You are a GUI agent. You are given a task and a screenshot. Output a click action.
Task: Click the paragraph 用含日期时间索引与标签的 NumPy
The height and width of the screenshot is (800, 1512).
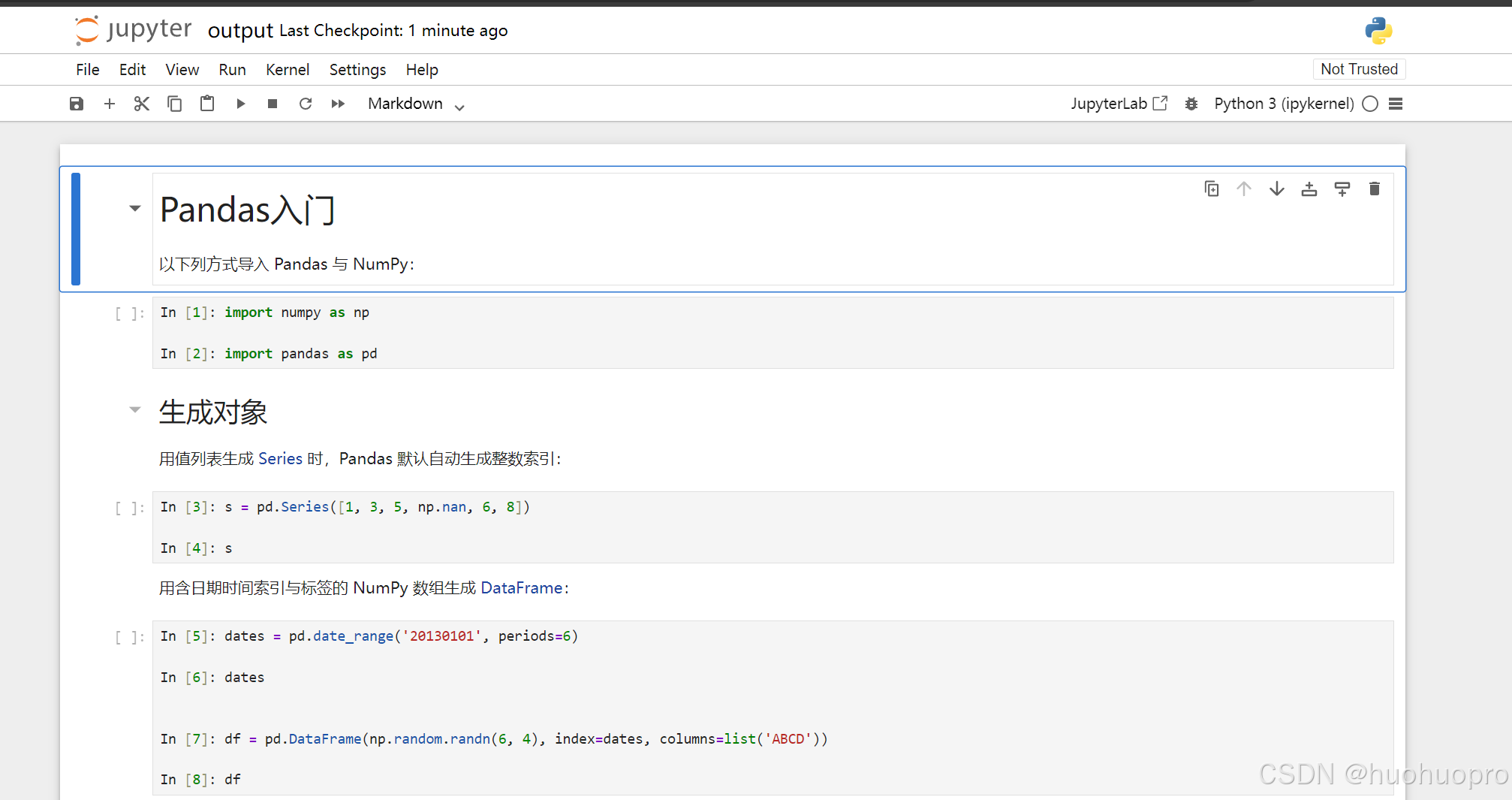point(364,588)
